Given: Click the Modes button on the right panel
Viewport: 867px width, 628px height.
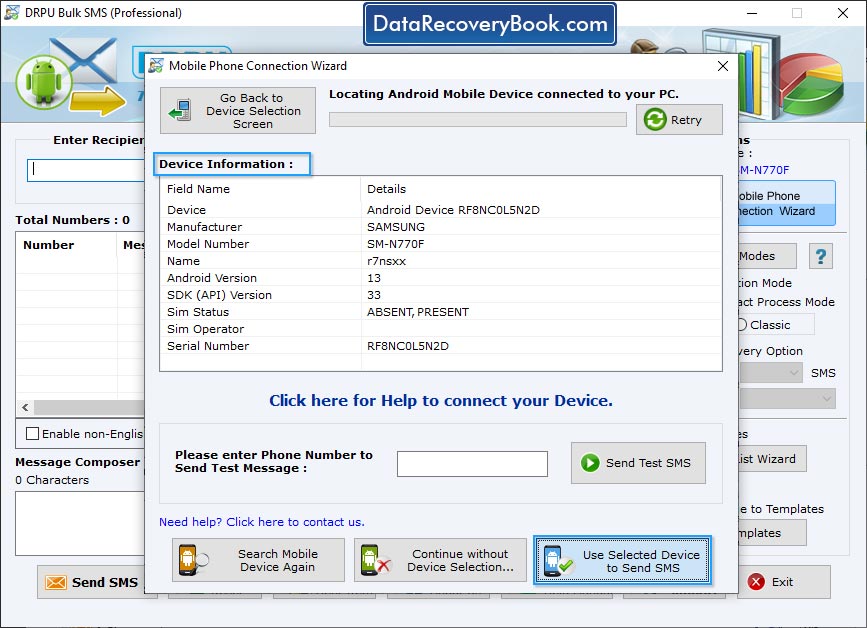Looking at the screenshot, I should 766,256.
